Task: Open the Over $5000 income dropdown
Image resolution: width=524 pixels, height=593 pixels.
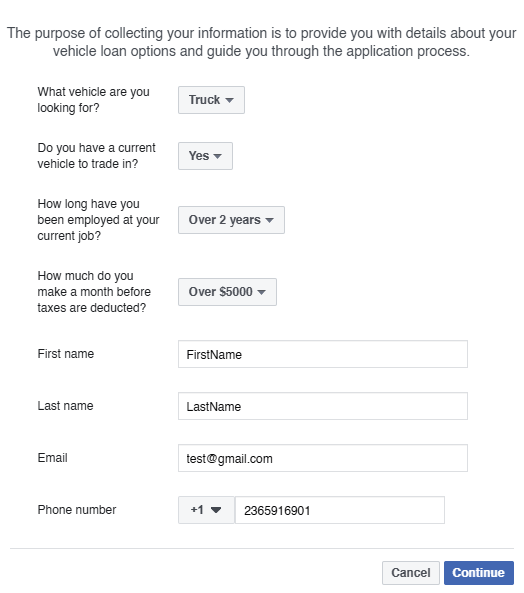Action: point(227,292)
